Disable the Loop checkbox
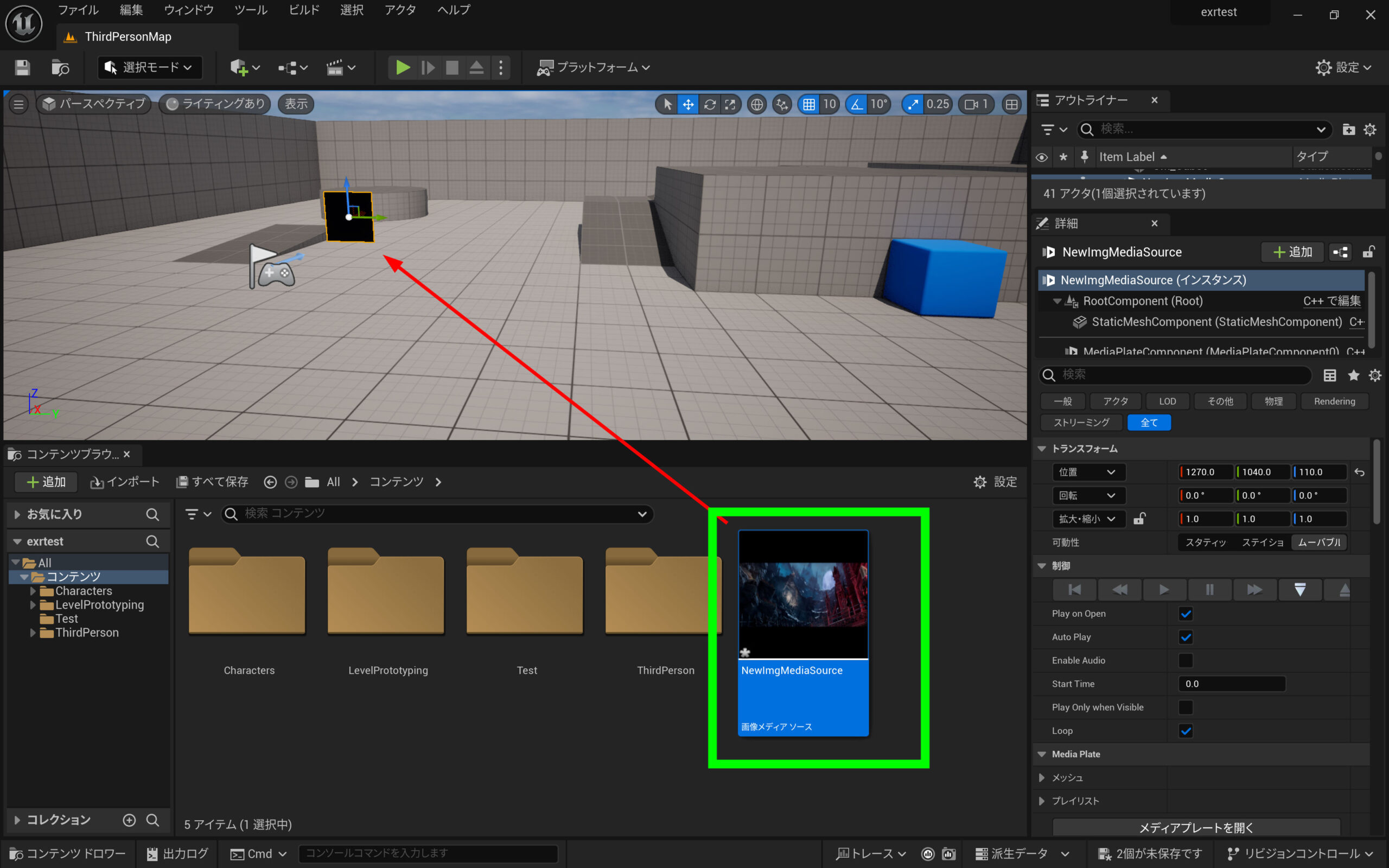Screen dimensions: 1389x868 [x=1185, y=731]
